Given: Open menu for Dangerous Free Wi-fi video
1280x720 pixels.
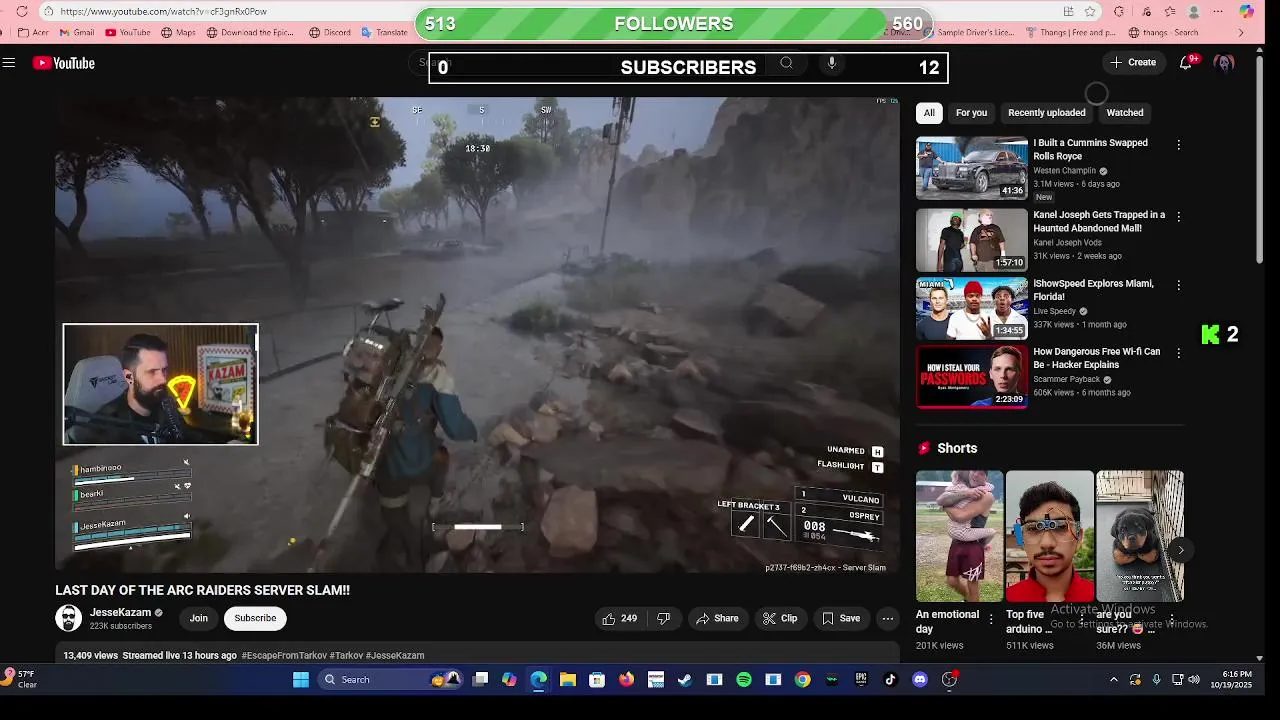Looking at the screenshot, I should [1178, 353].
